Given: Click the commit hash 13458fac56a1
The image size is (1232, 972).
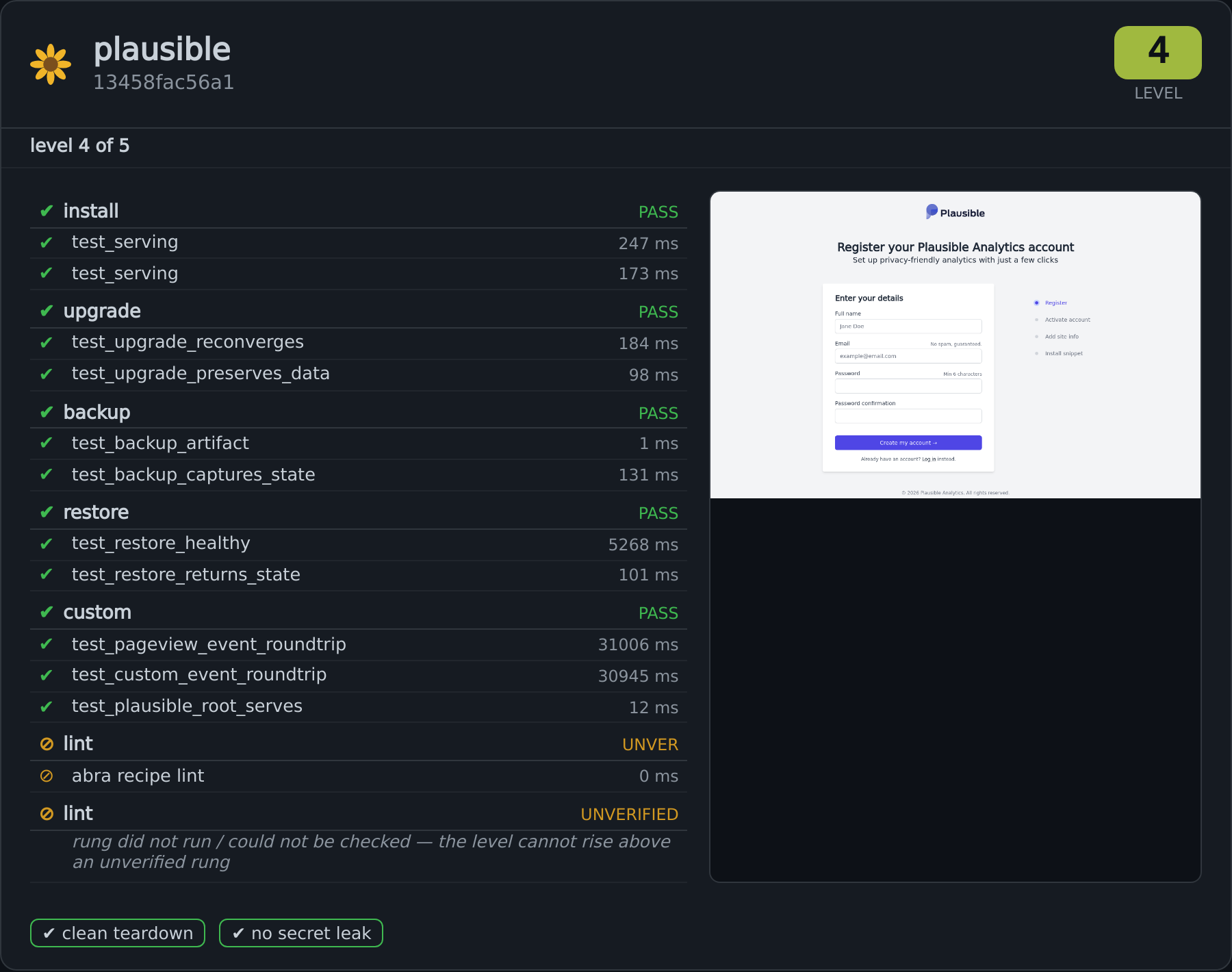Looking at the screenshot, I should 164,82.
